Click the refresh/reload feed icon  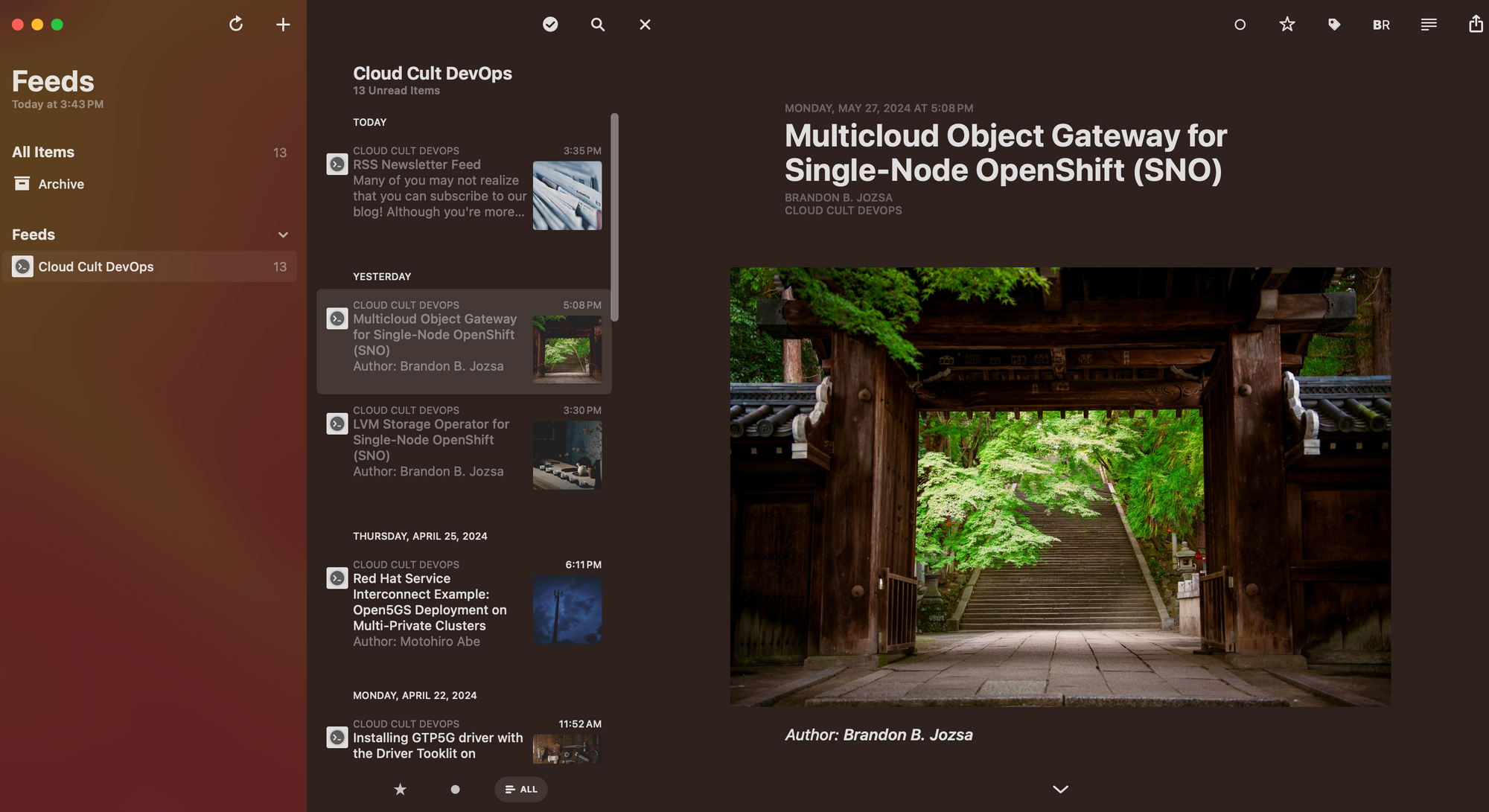point(235,24)
